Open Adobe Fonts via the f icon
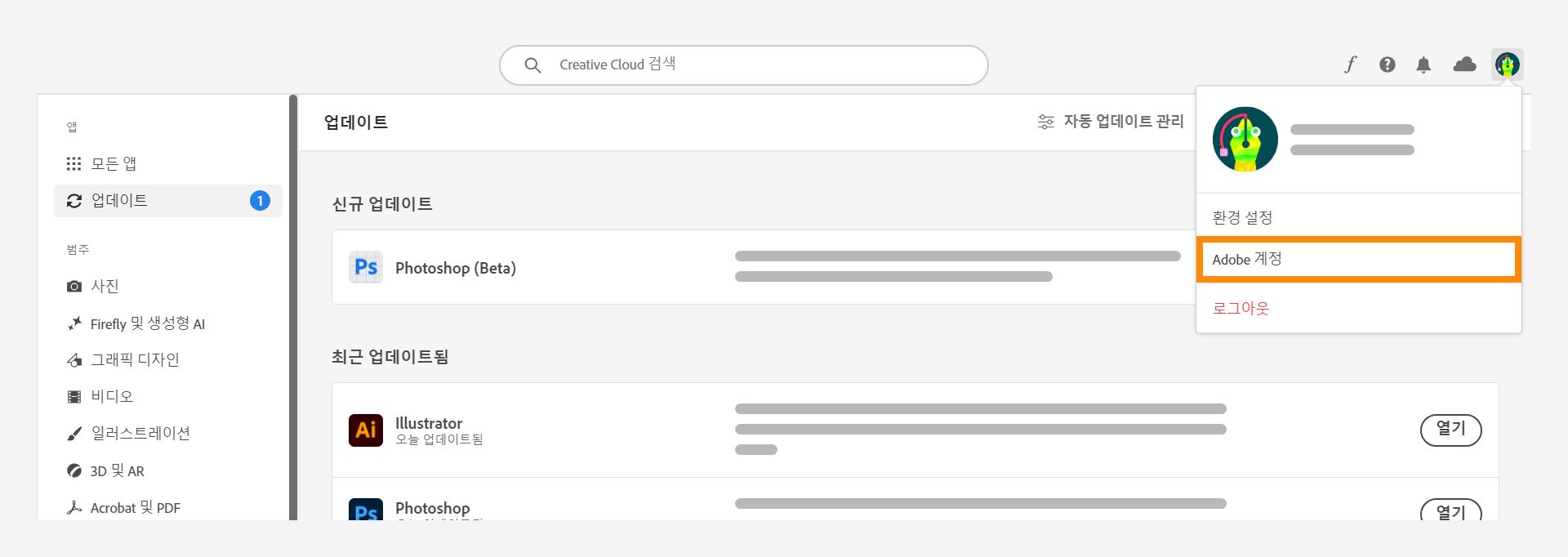 1350,65
